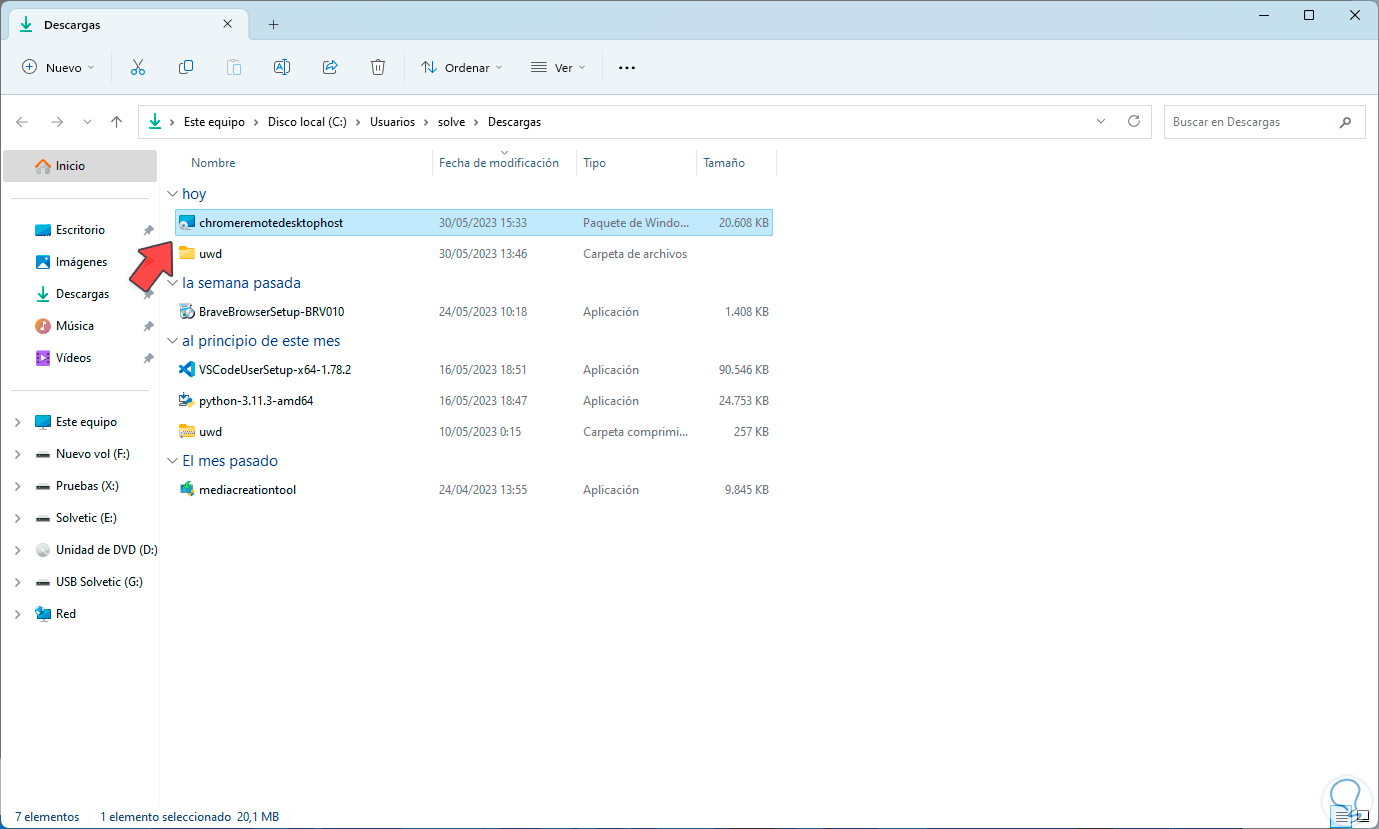Open the See more ellipsis menu

point(627,68)
